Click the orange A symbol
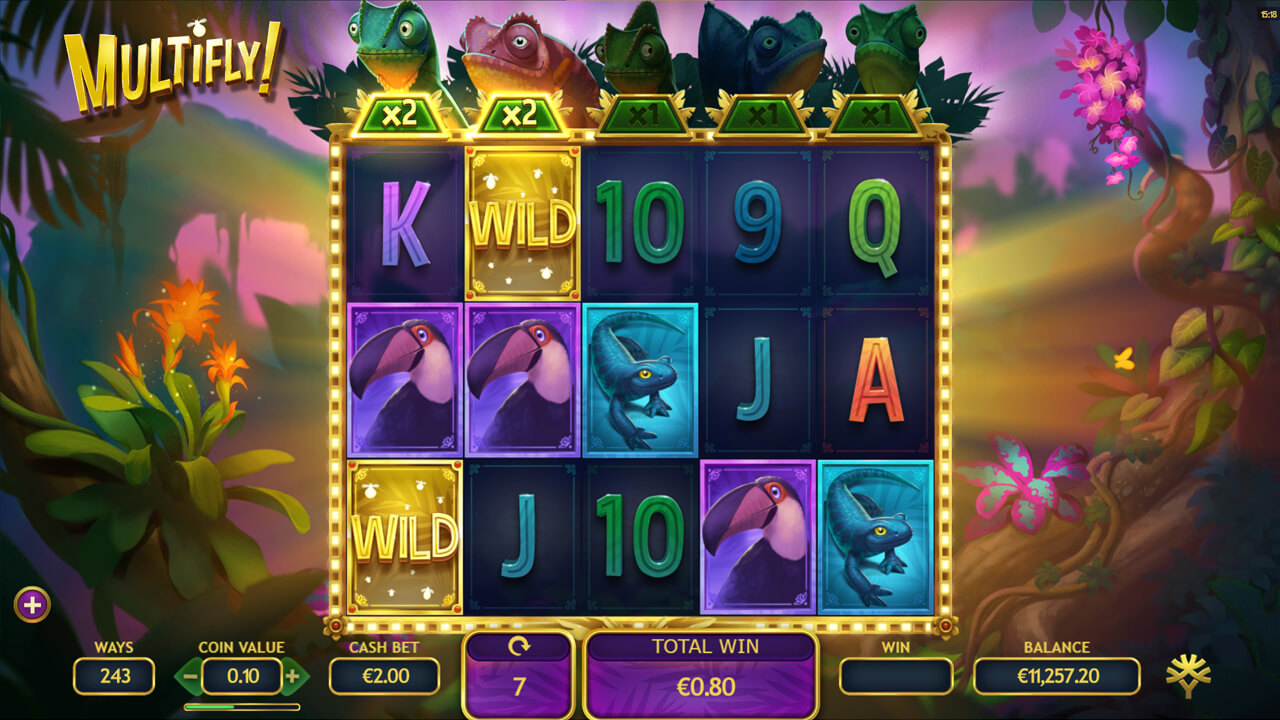The image size is (1280, 720). tap(876, 380)
